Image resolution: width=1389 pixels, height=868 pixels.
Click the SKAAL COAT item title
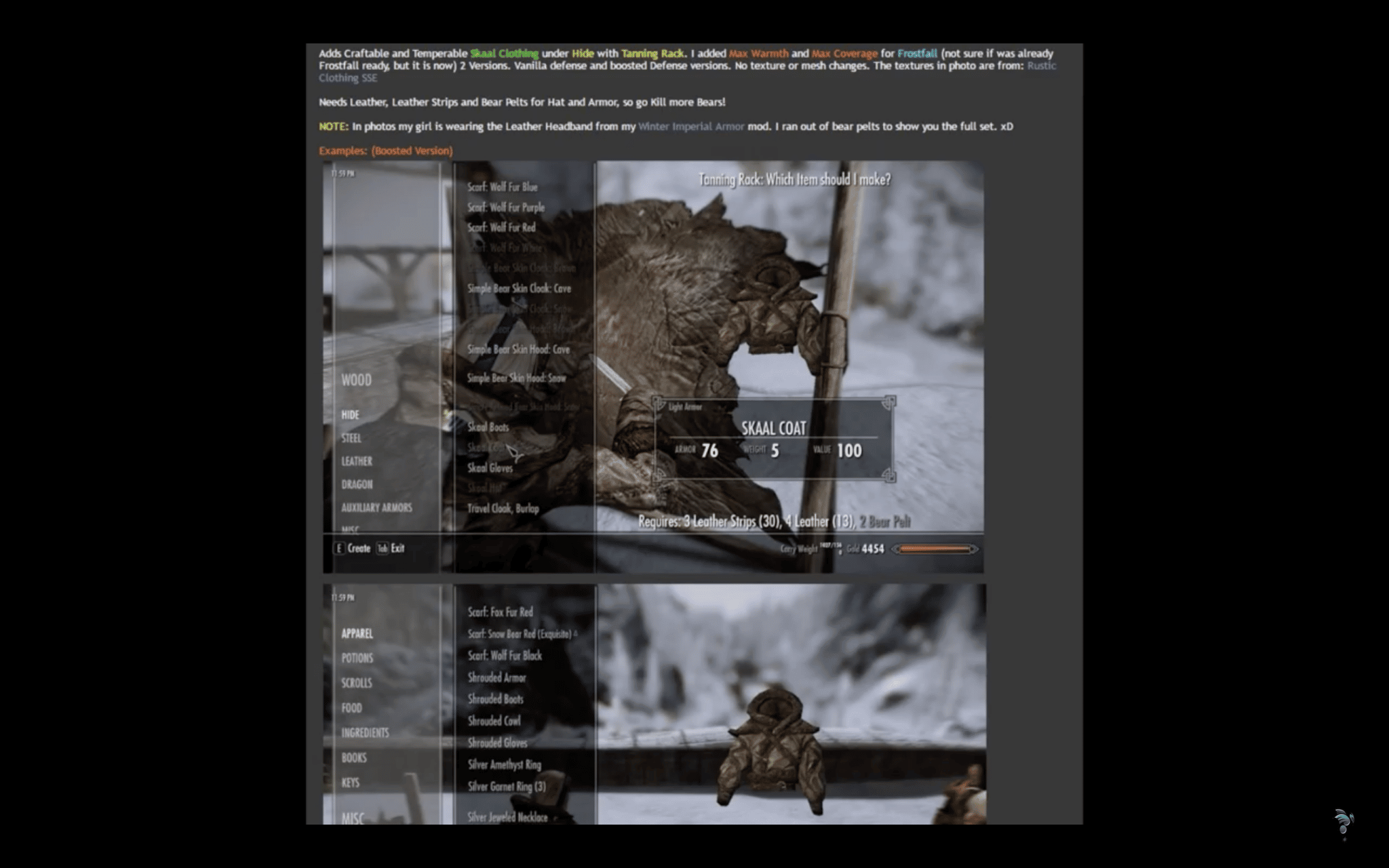(x=774, y=429)
